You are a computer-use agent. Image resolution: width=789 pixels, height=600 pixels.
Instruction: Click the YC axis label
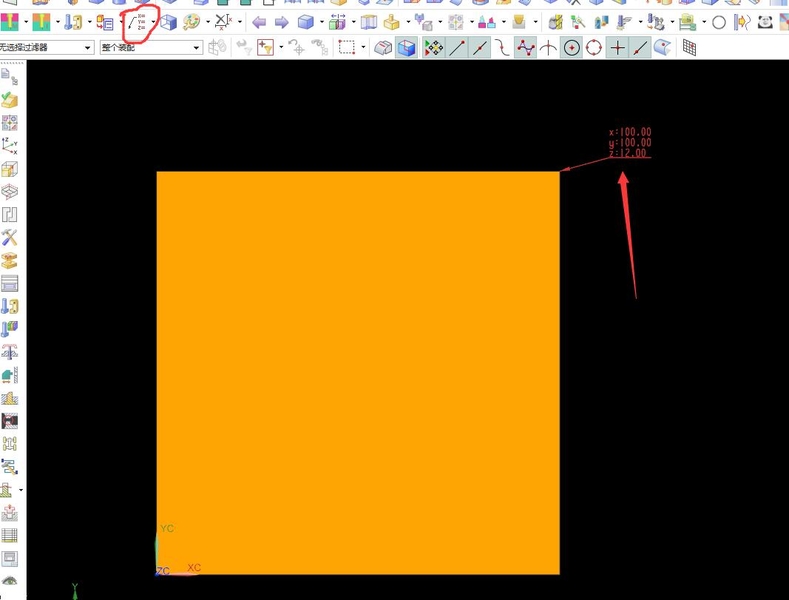[x=167, y=529]
